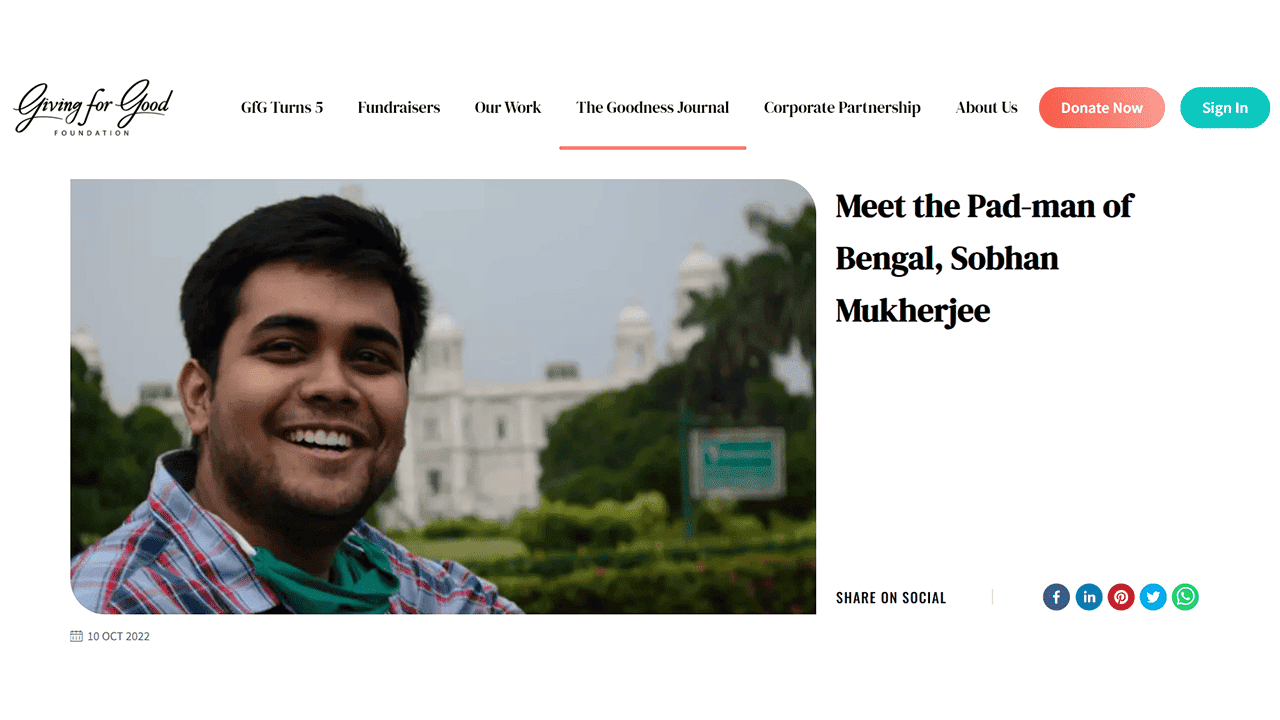Click the Pad-man of Bengal headline
Image resolution: width=1280 pixels, height=720 pixels.
(x=984, y=258)
